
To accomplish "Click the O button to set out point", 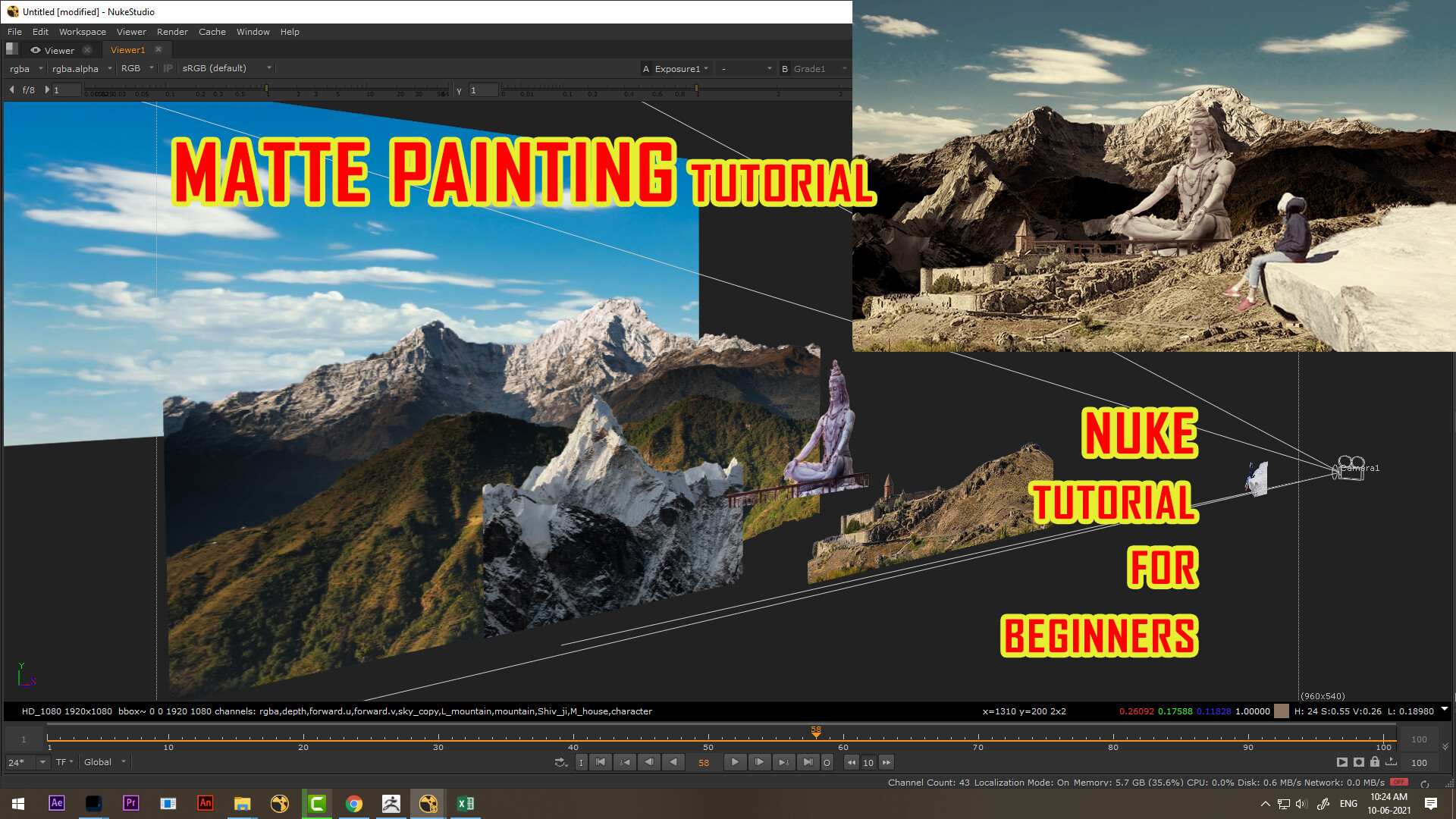I will 826,762.
